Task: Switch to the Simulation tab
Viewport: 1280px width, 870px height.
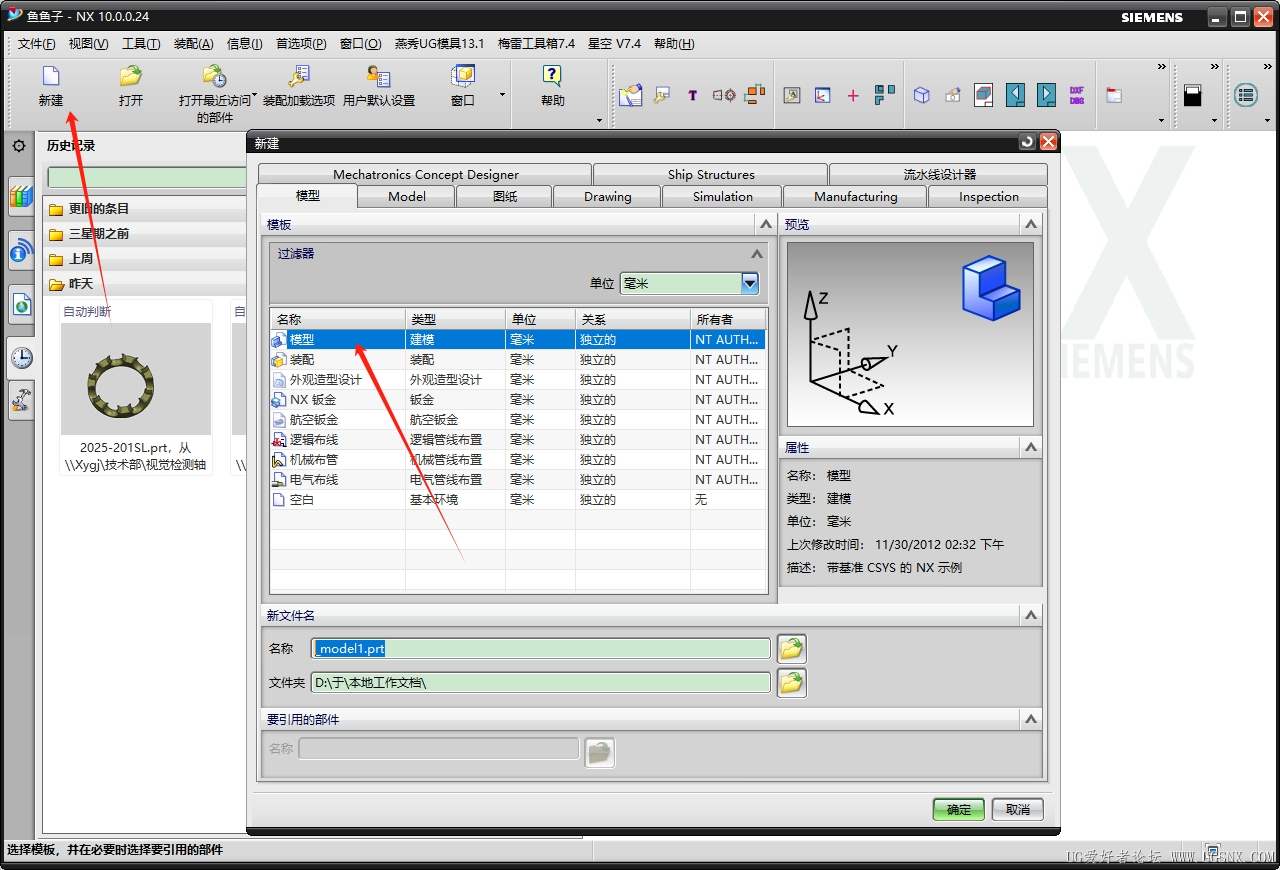Action: point(723,197)
